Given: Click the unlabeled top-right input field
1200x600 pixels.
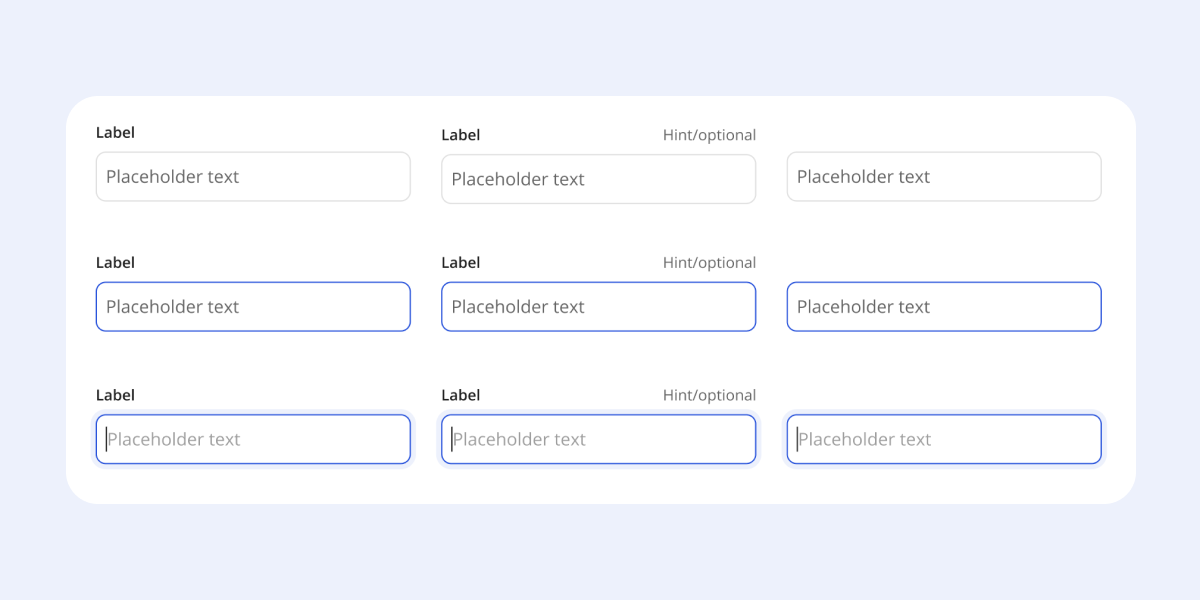Looking at the screenshot, I should (943, 176).
